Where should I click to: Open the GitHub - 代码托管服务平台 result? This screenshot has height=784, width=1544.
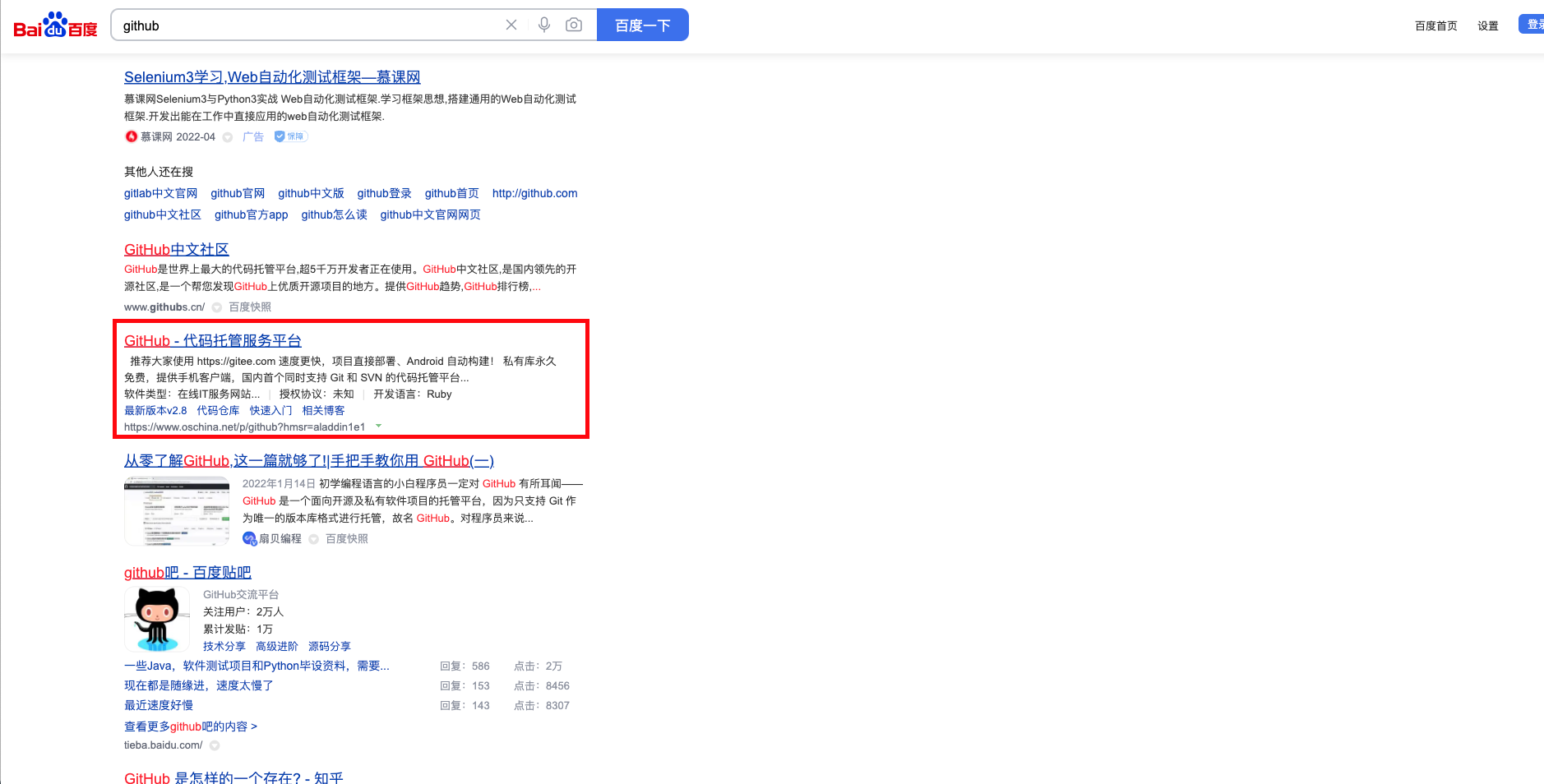pyautogui.click(x=213, y=340)
